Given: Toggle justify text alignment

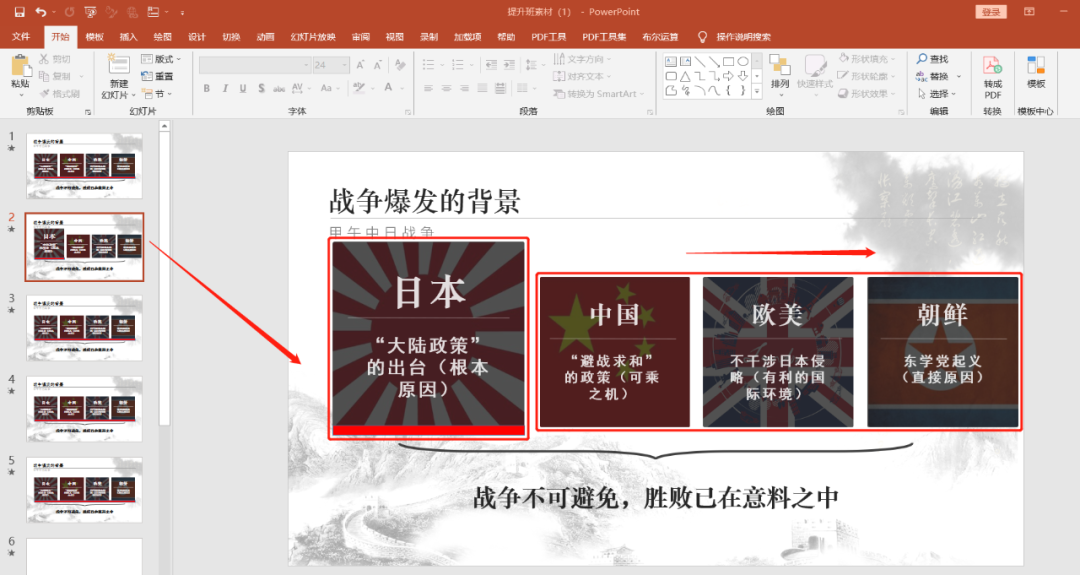Looking at the screenshot, I should coord(482,88).
